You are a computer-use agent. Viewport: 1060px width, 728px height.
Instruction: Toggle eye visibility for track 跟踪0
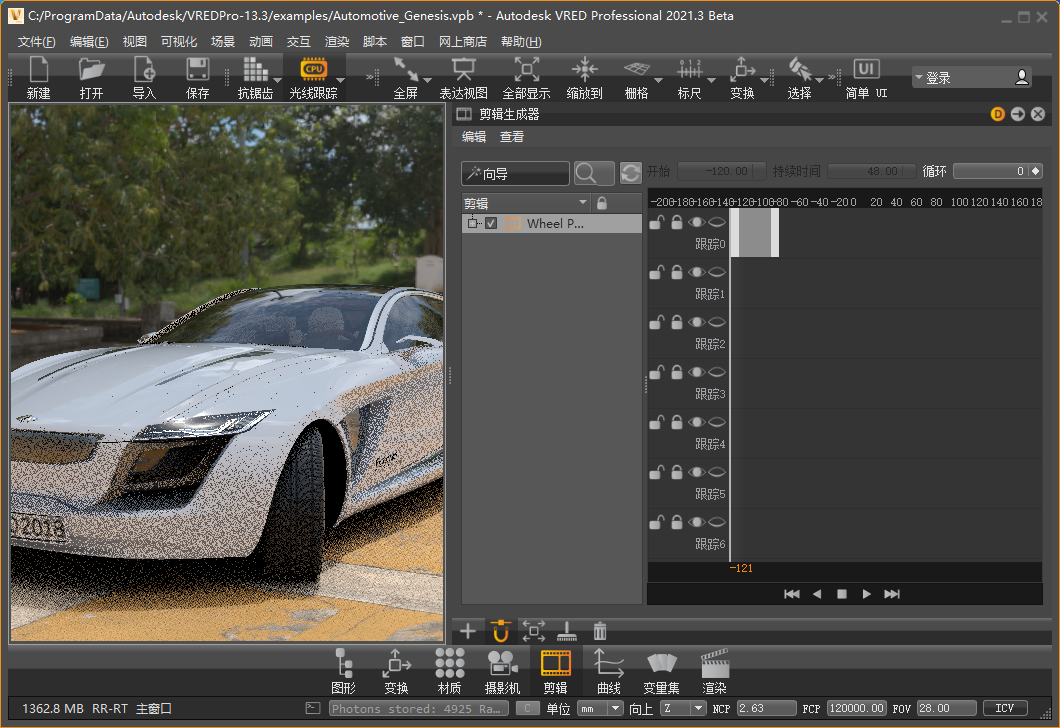(696, 222)
